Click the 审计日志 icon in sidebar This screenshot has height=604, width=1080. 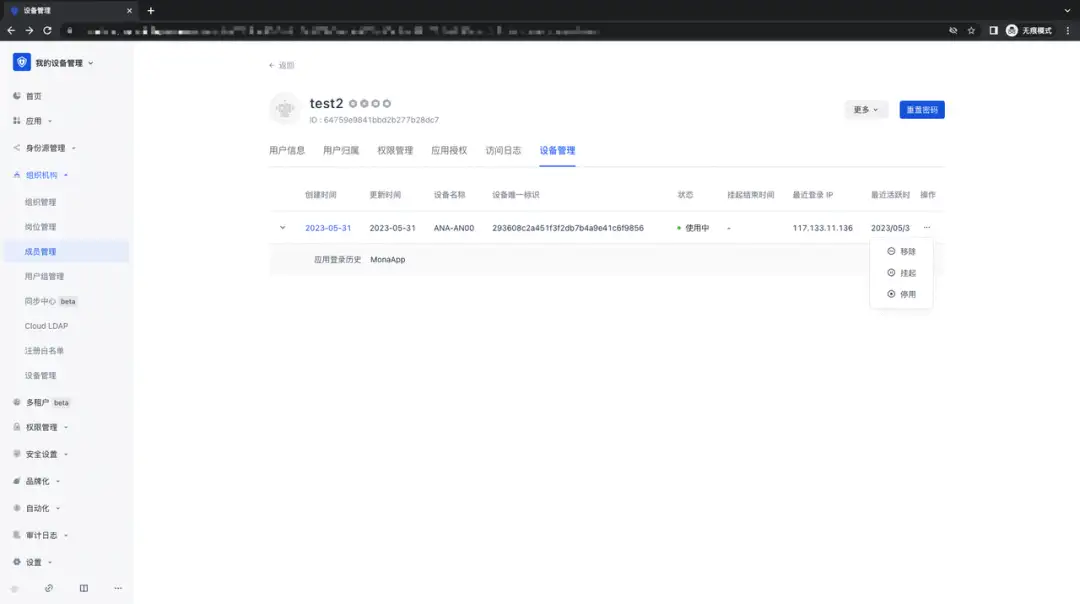tap(17, 534)
